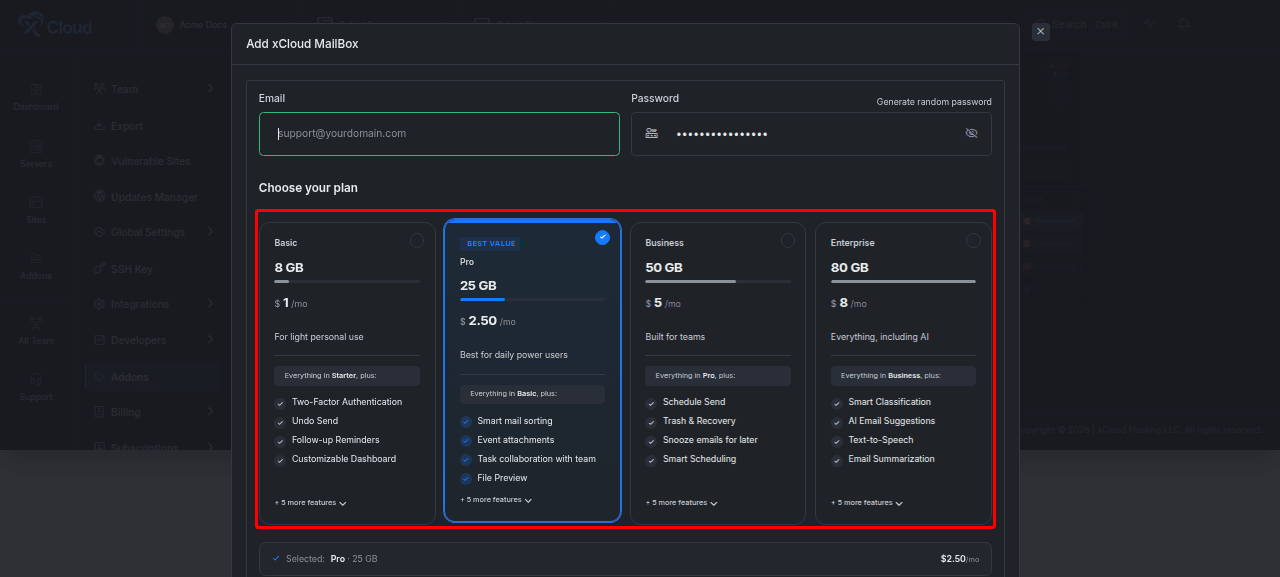Close the Add xCloud MailBox dialog
Screen dimensions: 1280x577
1041,32
